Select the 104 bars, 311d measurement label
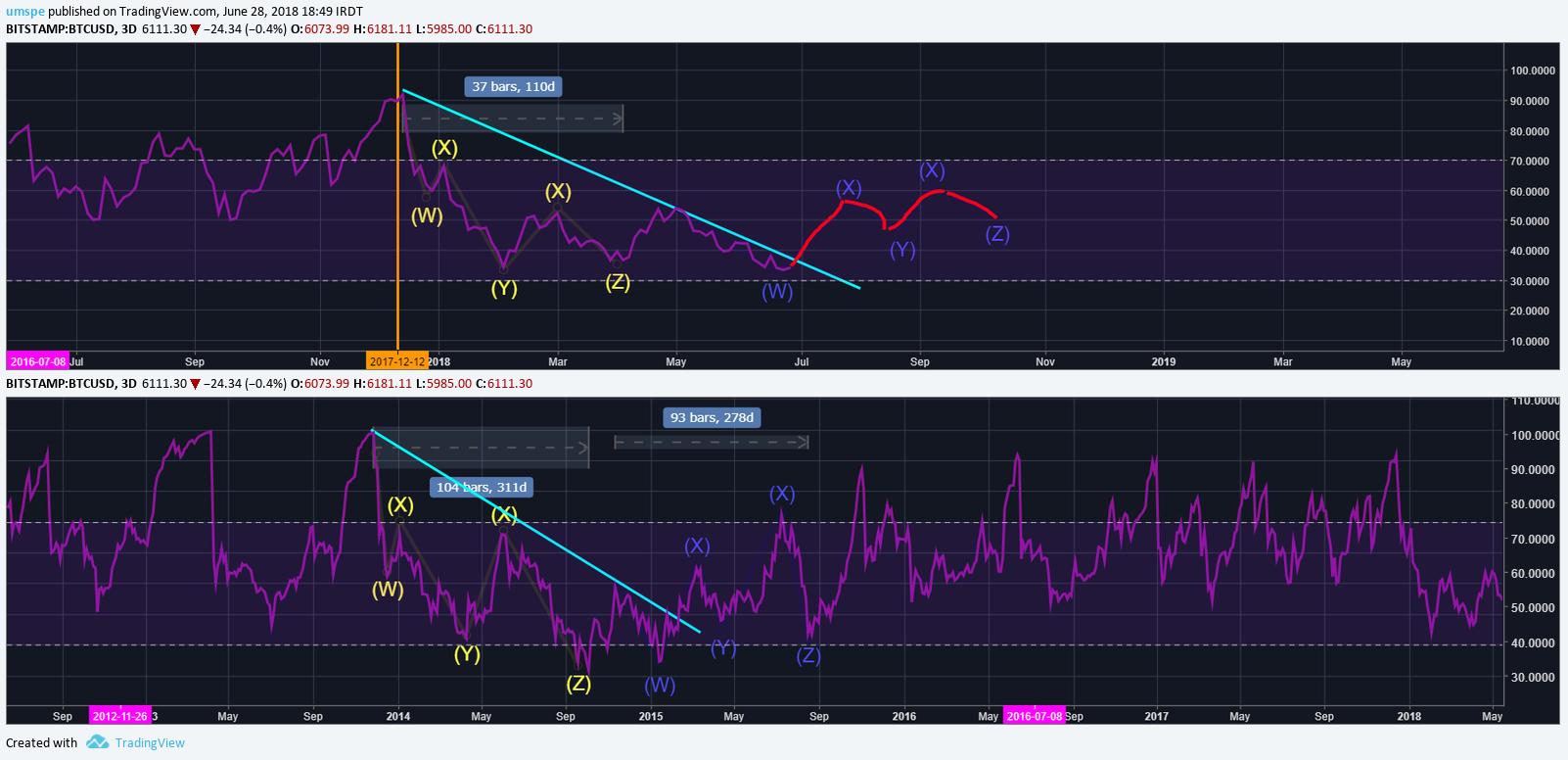1568x760 pixels. tap(482, 487)
